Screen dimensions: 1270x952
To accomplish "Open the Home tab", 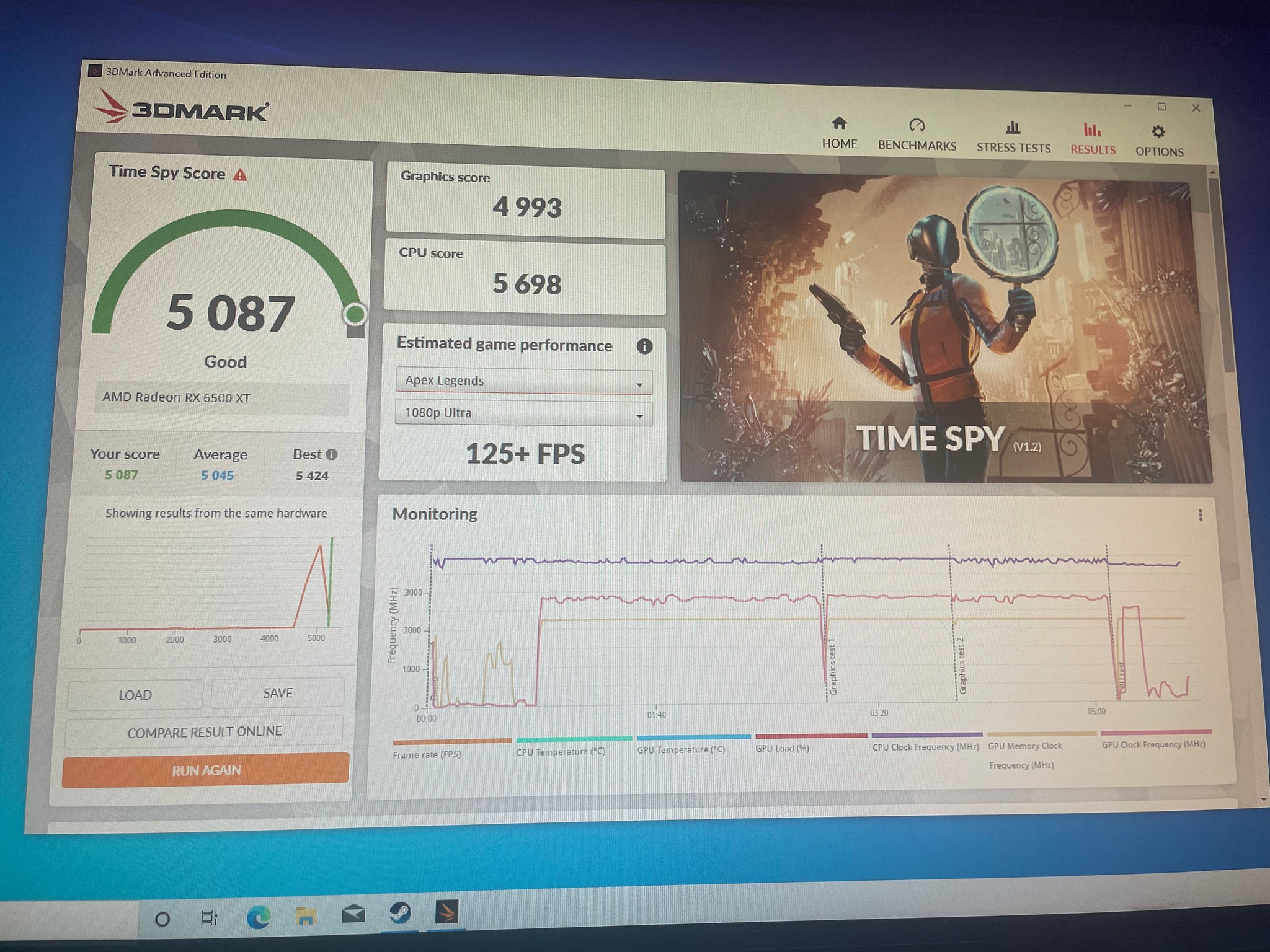I will (839, 133).
